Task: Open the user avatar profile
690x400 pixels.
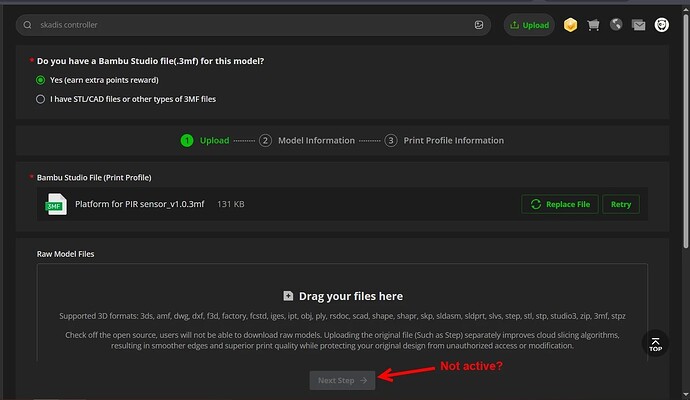Action: point(661,25)
